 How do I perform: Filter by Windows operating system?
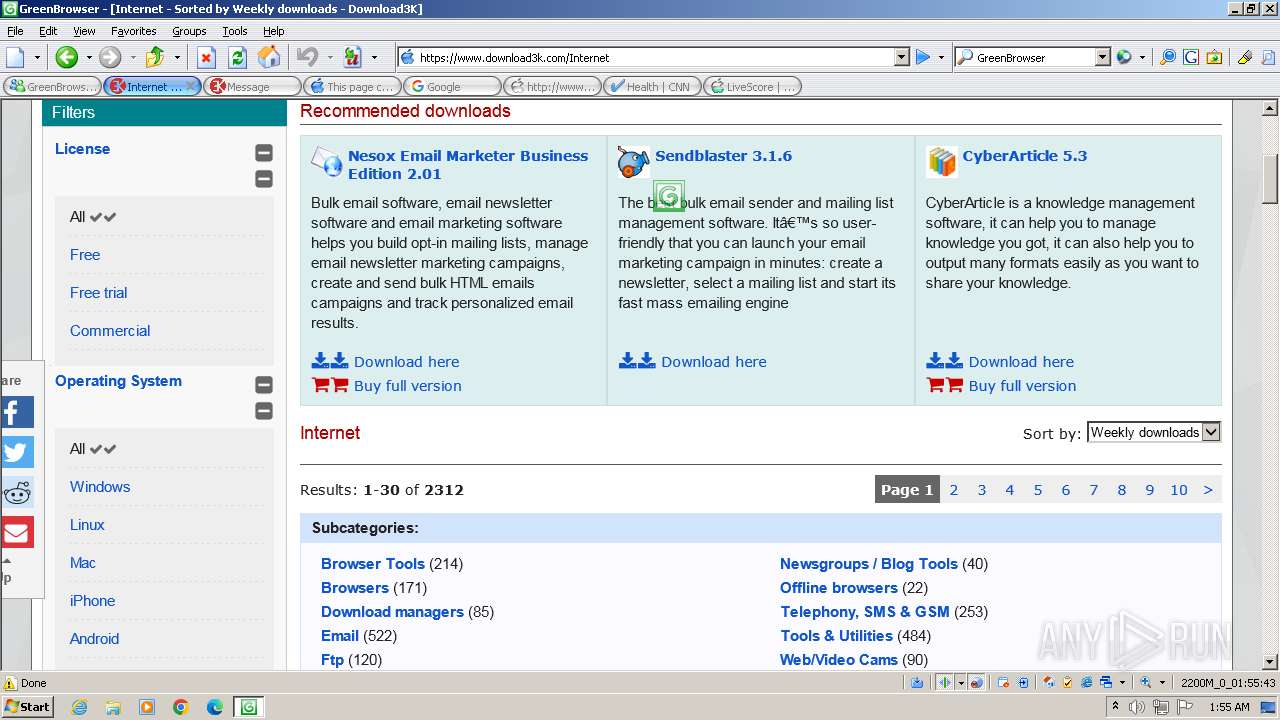[x=100, y=487]
